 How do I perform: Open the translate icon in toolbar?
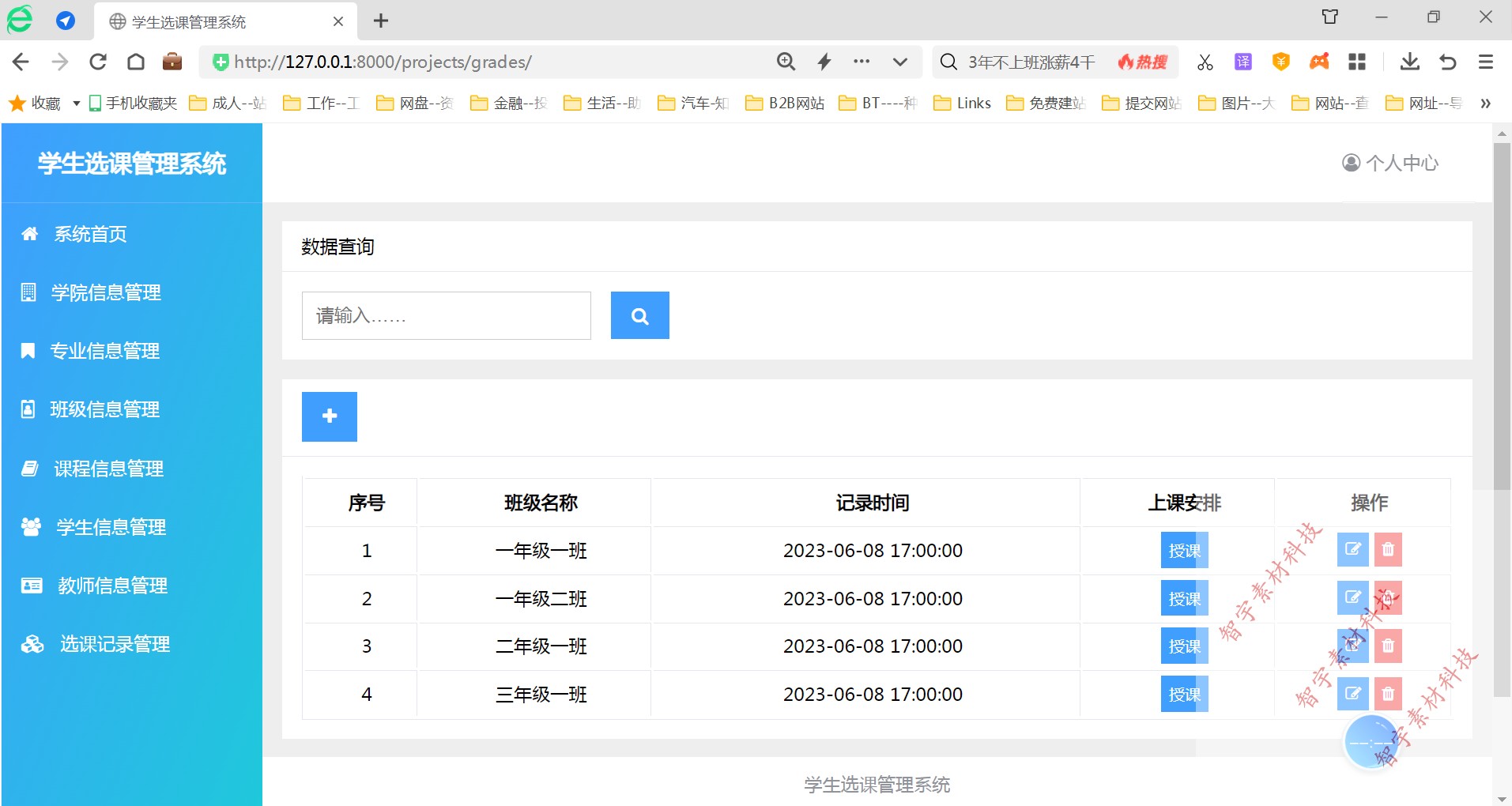pos(1242,62)
